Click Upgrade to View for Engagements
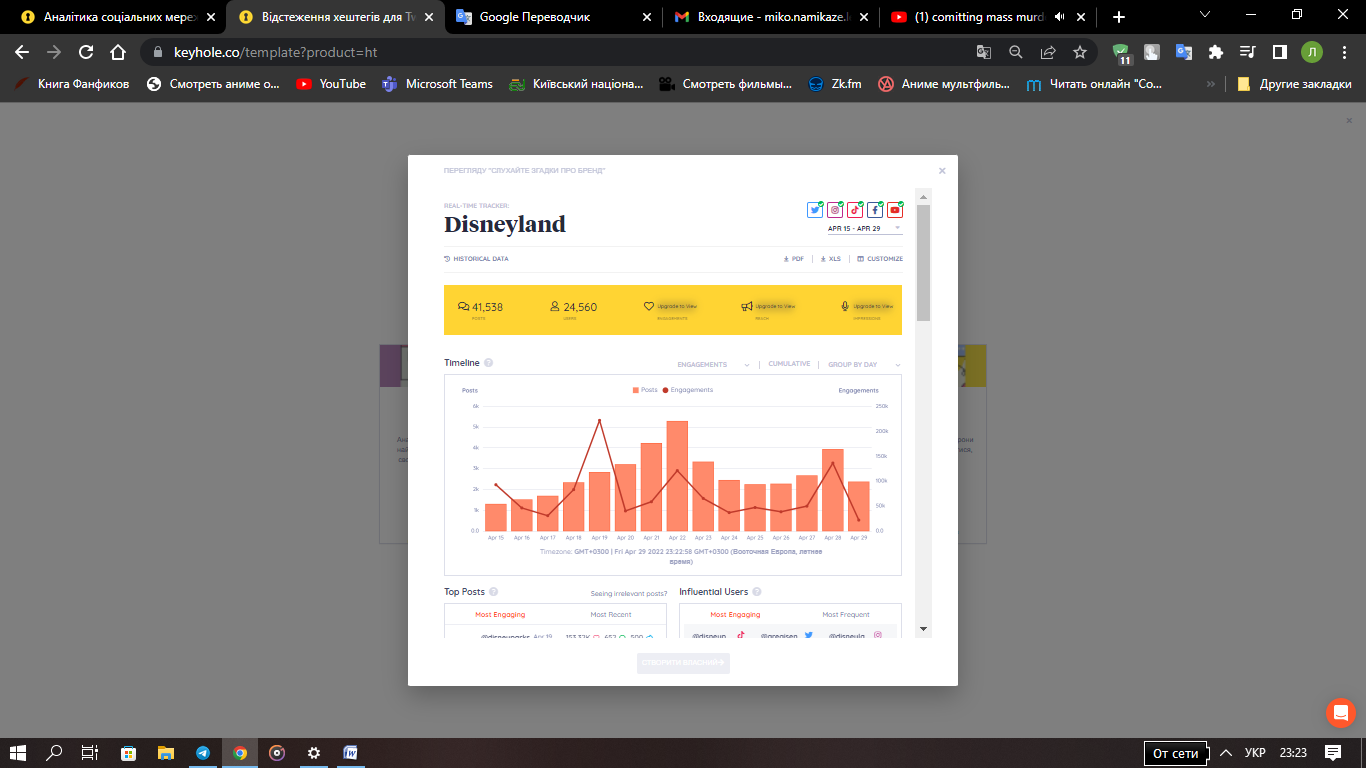 676,306
